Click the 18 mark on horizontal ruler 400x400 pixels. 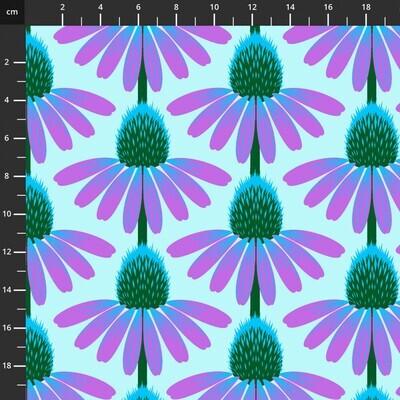click(x=366, y=7)
